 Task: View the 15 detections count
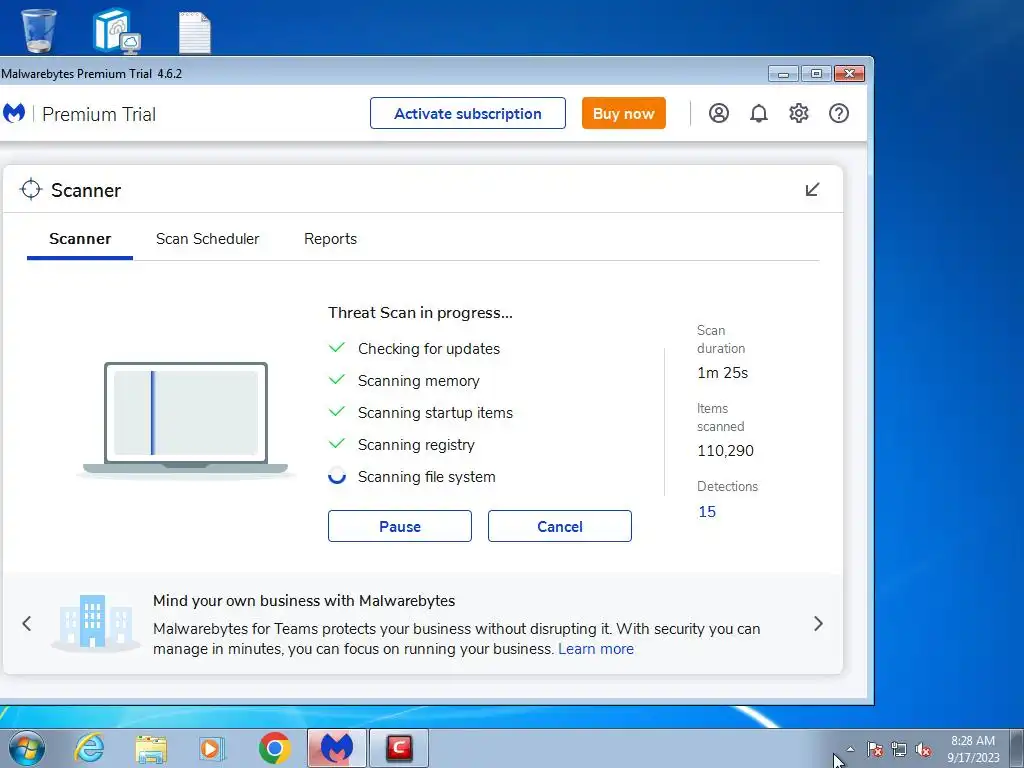click(707, 512)
